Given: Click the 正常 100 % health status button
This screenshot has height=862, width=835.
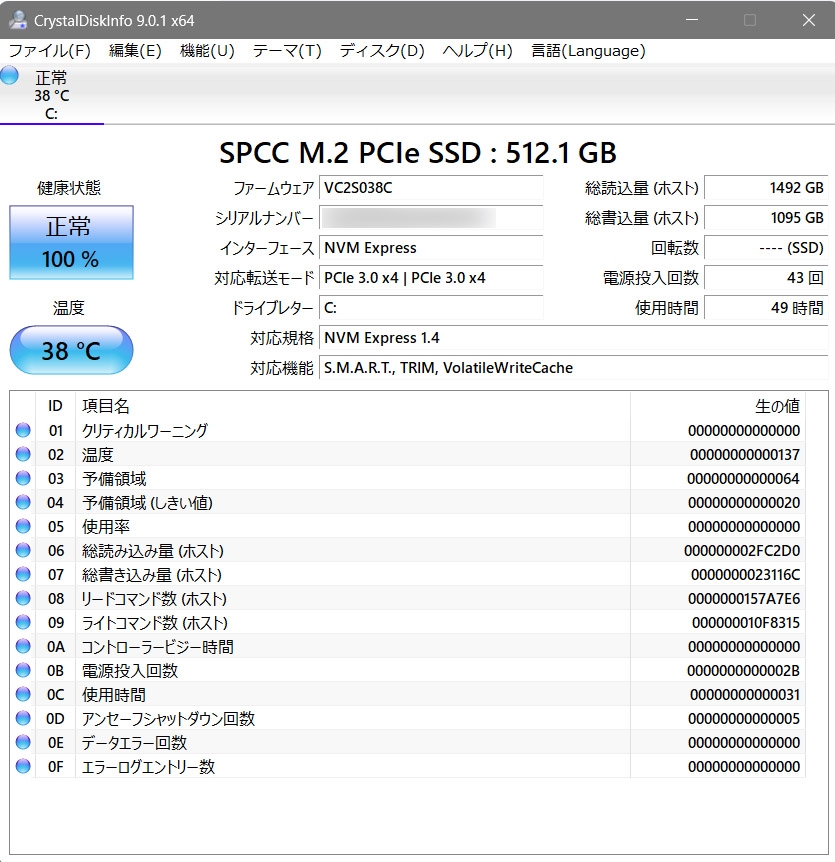Looking at the screenshot, I should (71, 242).
